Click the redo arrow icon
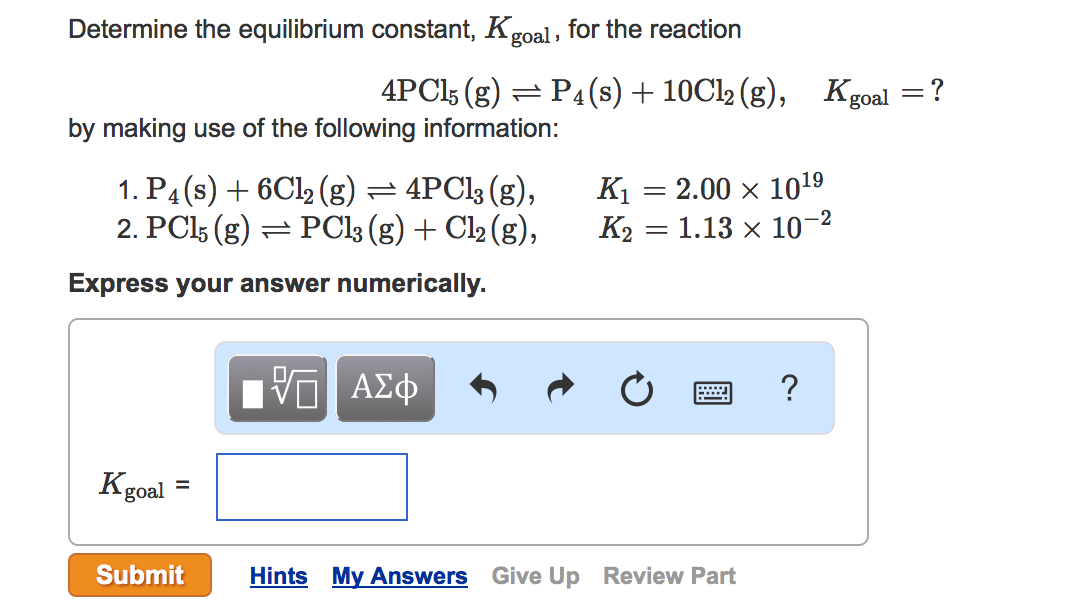1072x612 pixels. pos(561,388)
